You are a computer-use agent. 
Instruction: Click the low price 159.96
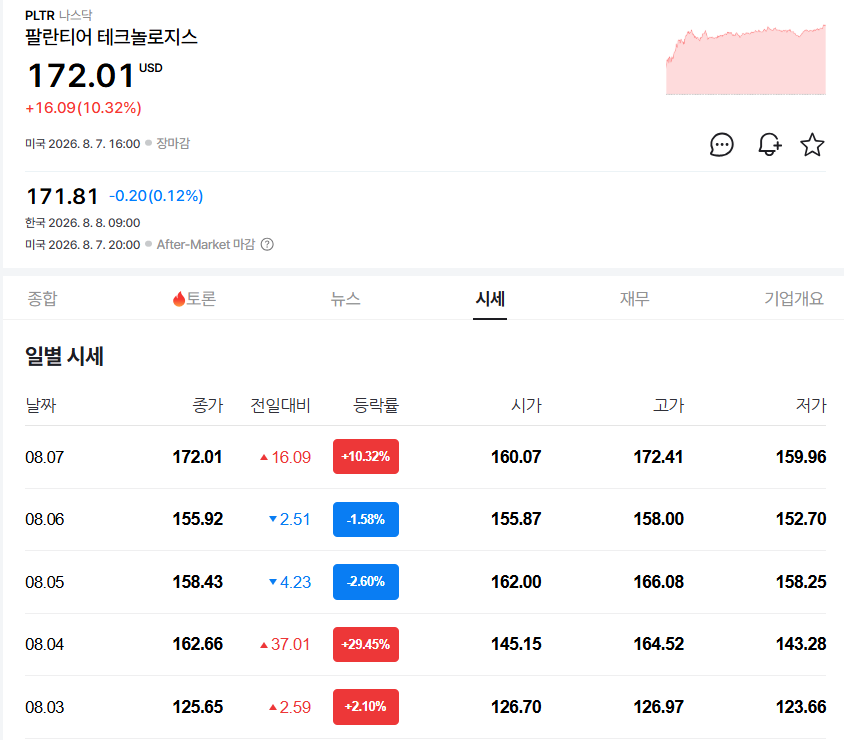coord(801,457)
